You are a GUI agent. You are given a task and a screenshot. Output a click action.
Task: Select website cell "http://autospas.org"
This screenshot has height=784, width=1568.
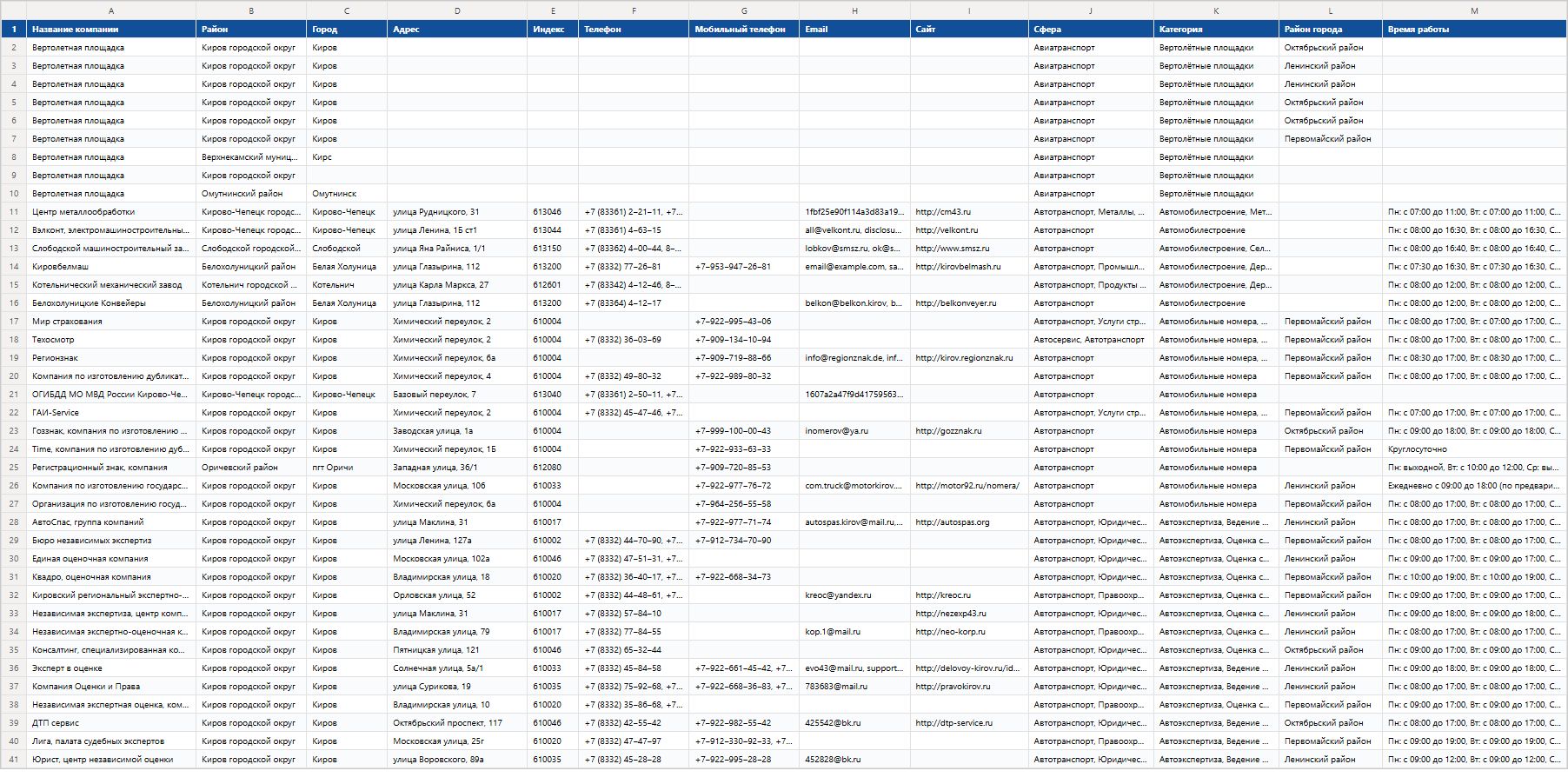[x=969, y=522]
